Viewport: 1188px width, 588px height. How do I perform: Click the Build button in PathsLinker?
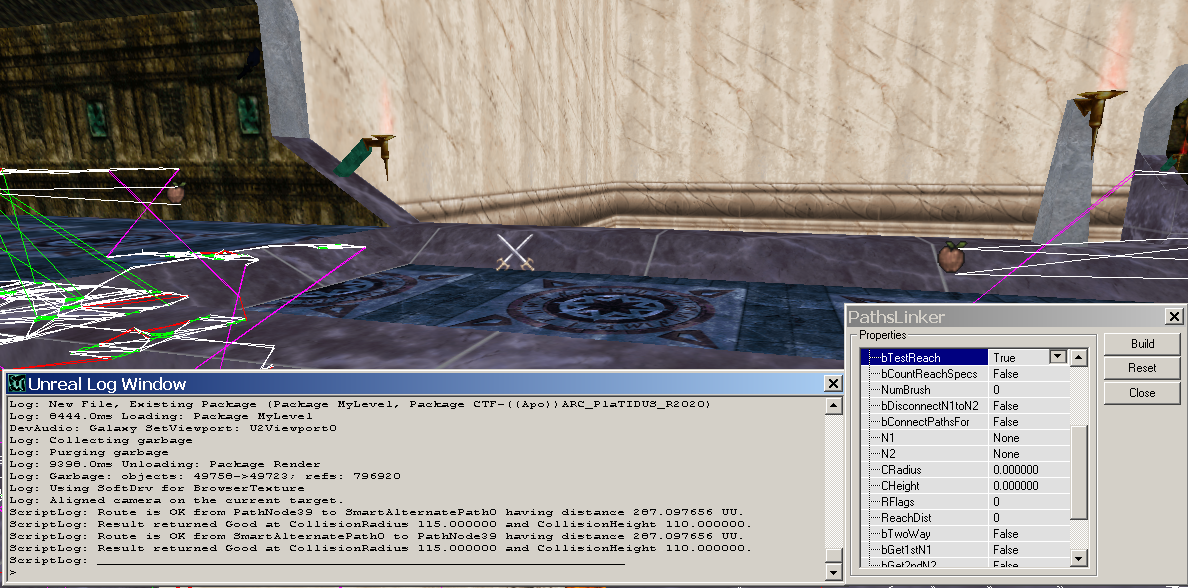tap(1142, 343)
